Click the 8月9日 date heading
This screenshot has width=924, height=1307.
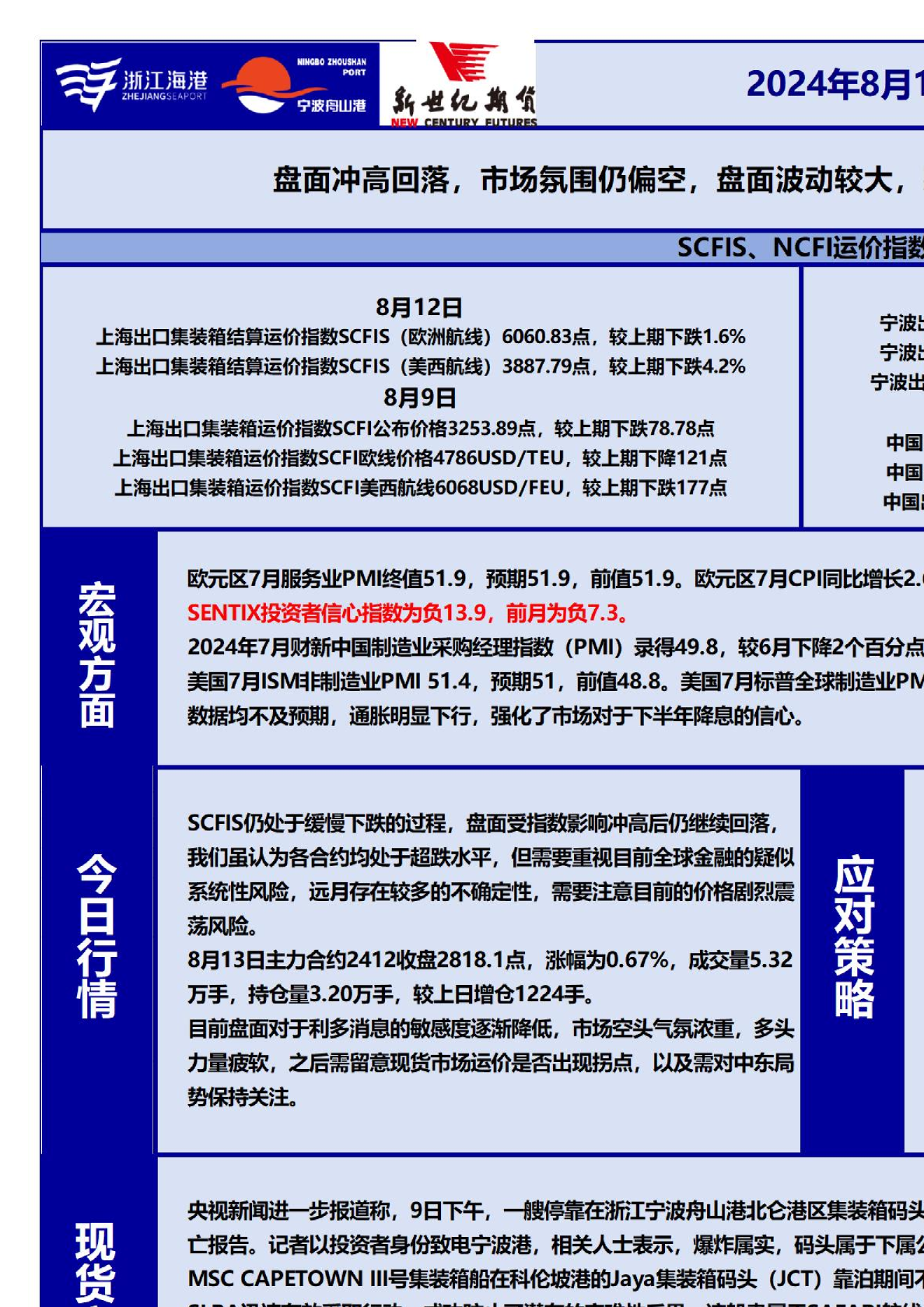[x=419, y=398]
